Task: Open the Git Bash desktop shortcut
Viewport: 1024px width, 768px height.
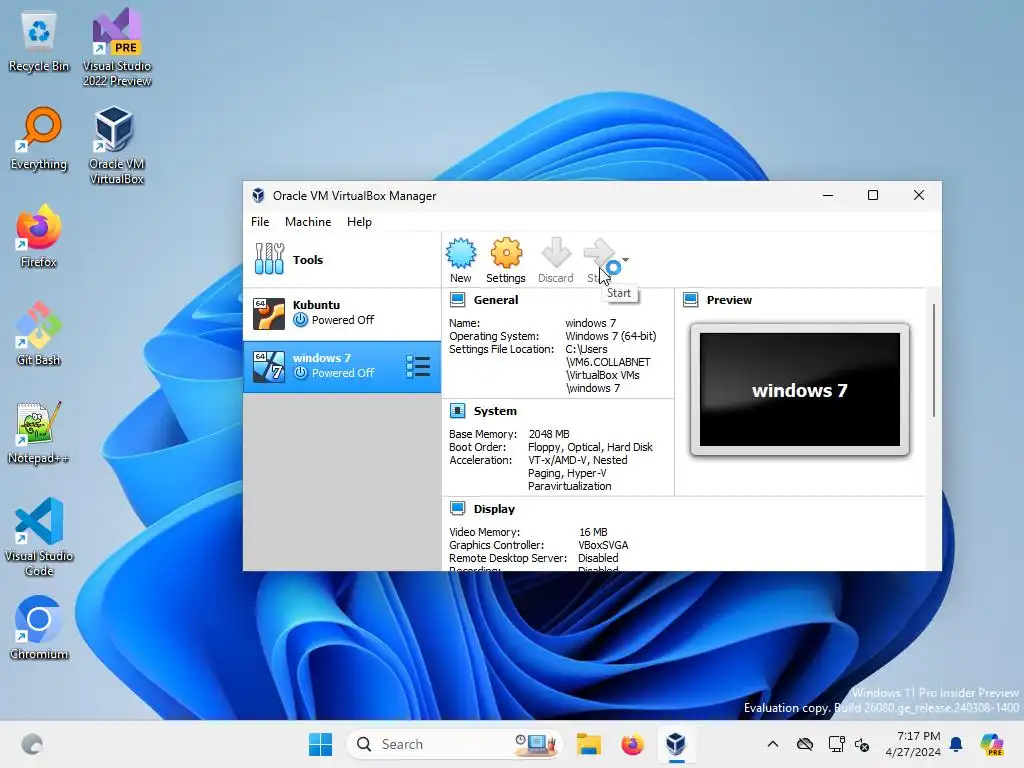Action: coord(39,334)
